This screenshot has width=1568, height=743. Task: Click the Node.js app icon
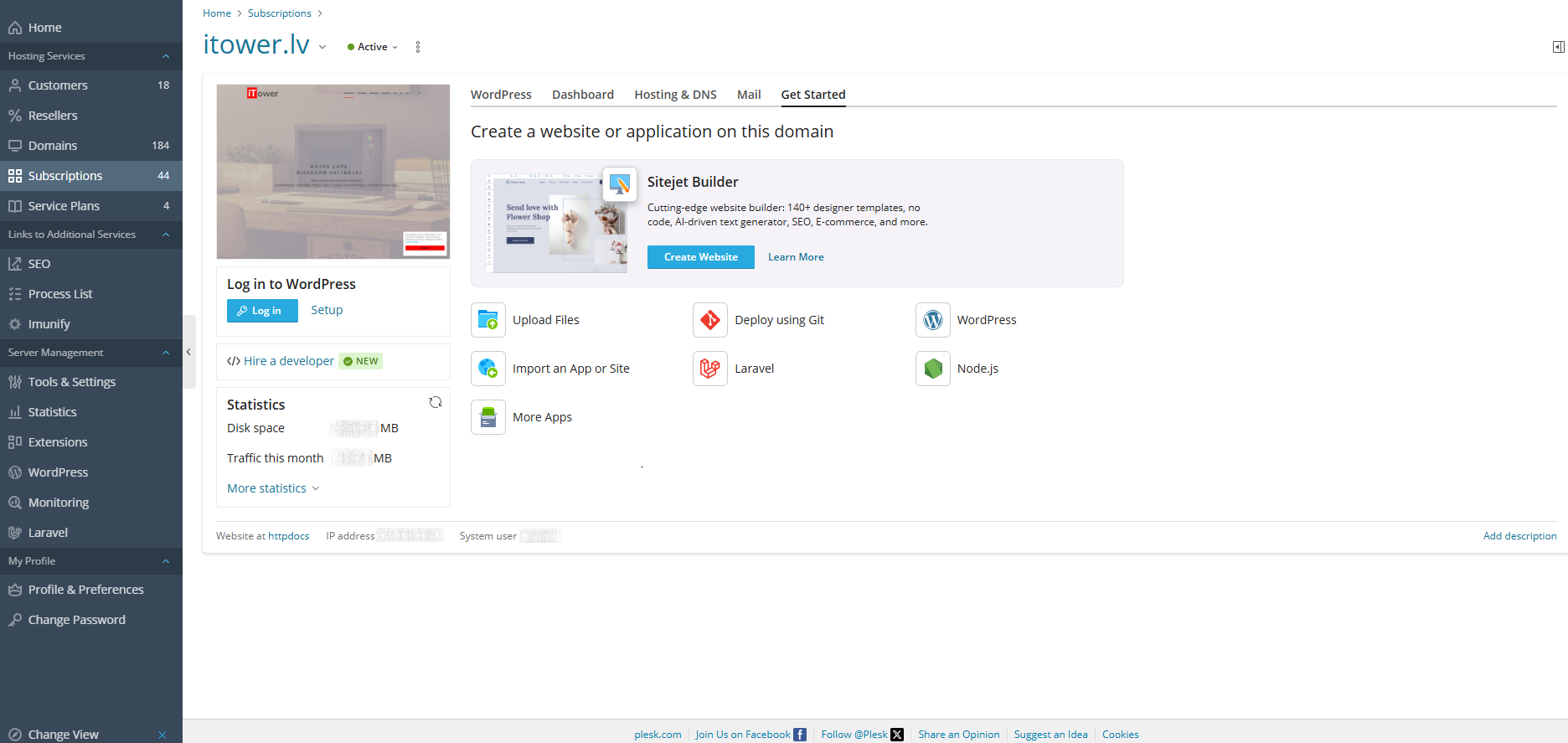933,369
